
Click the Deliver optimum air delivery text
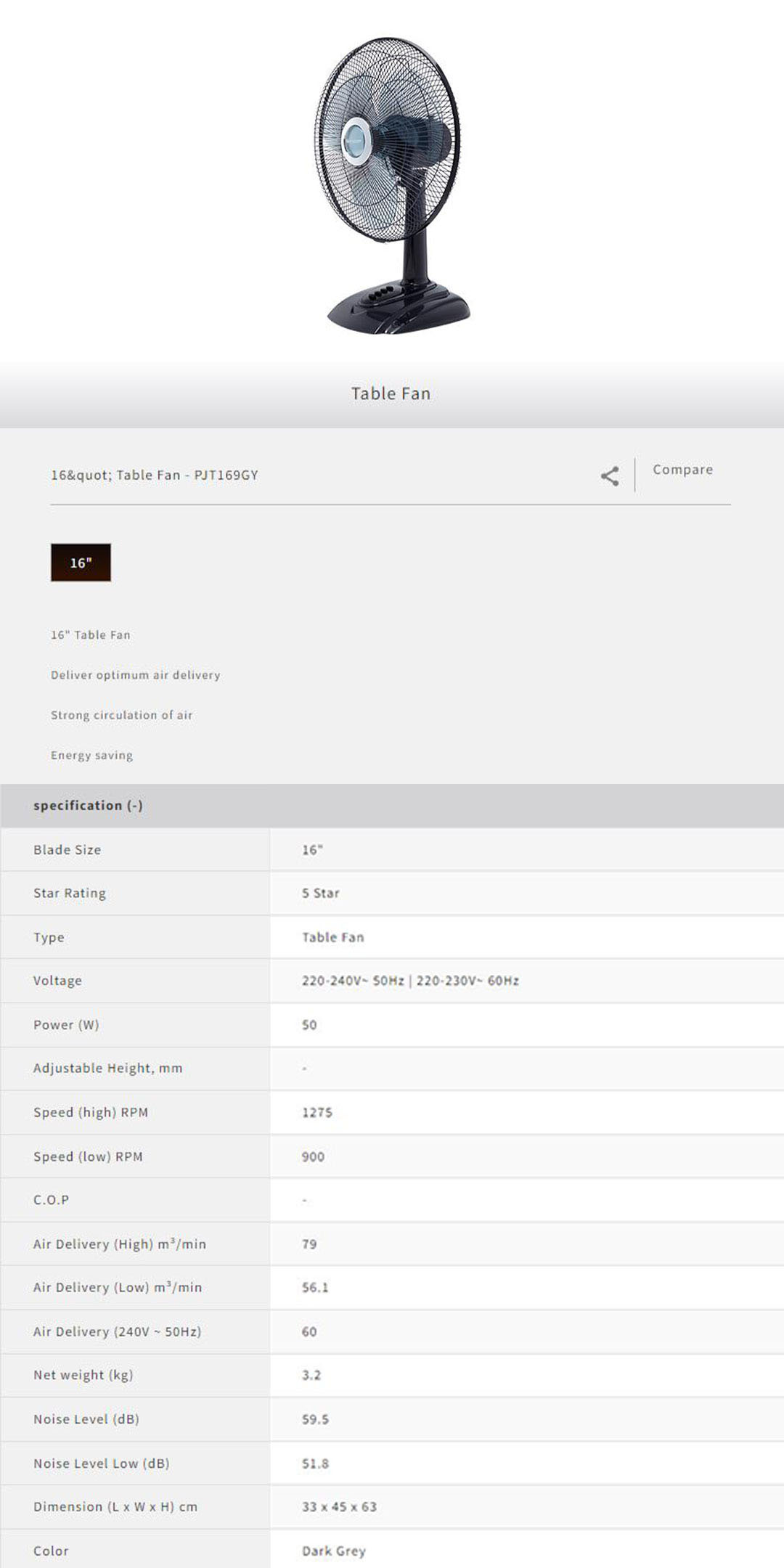[x=135, y=675]
